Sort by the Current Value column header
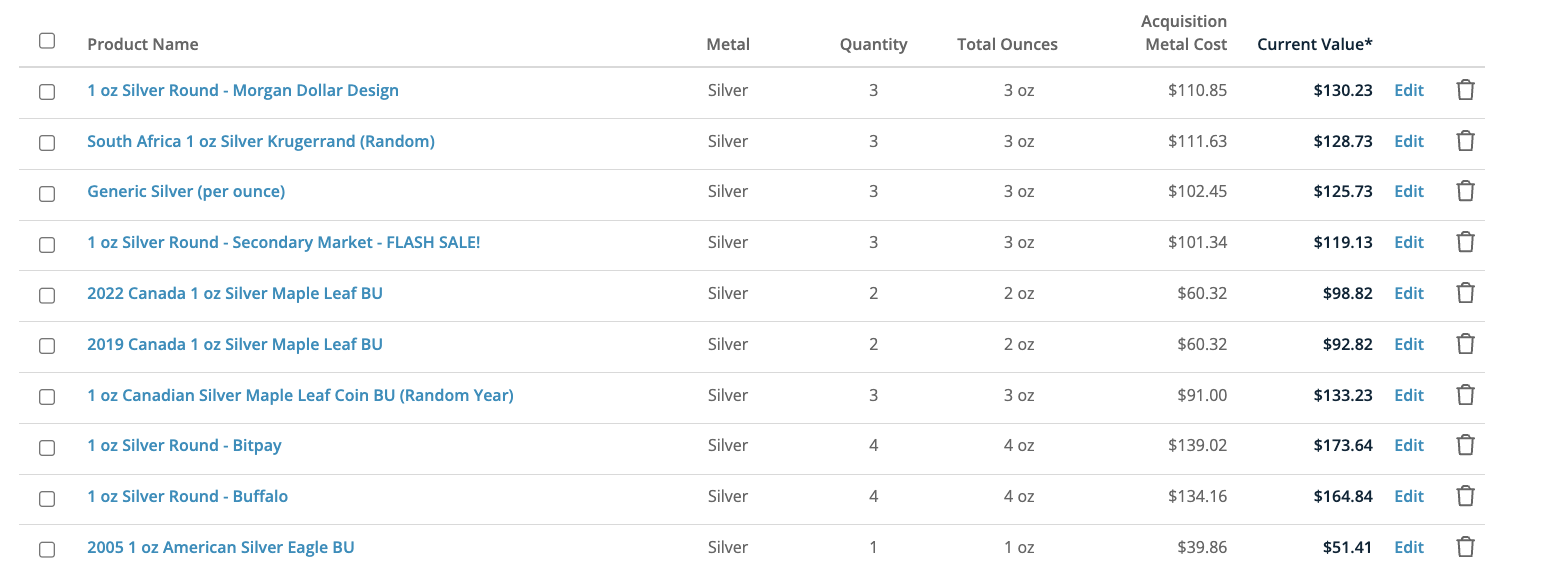This screenshot has width=1546, height=586. (1315, 44)
